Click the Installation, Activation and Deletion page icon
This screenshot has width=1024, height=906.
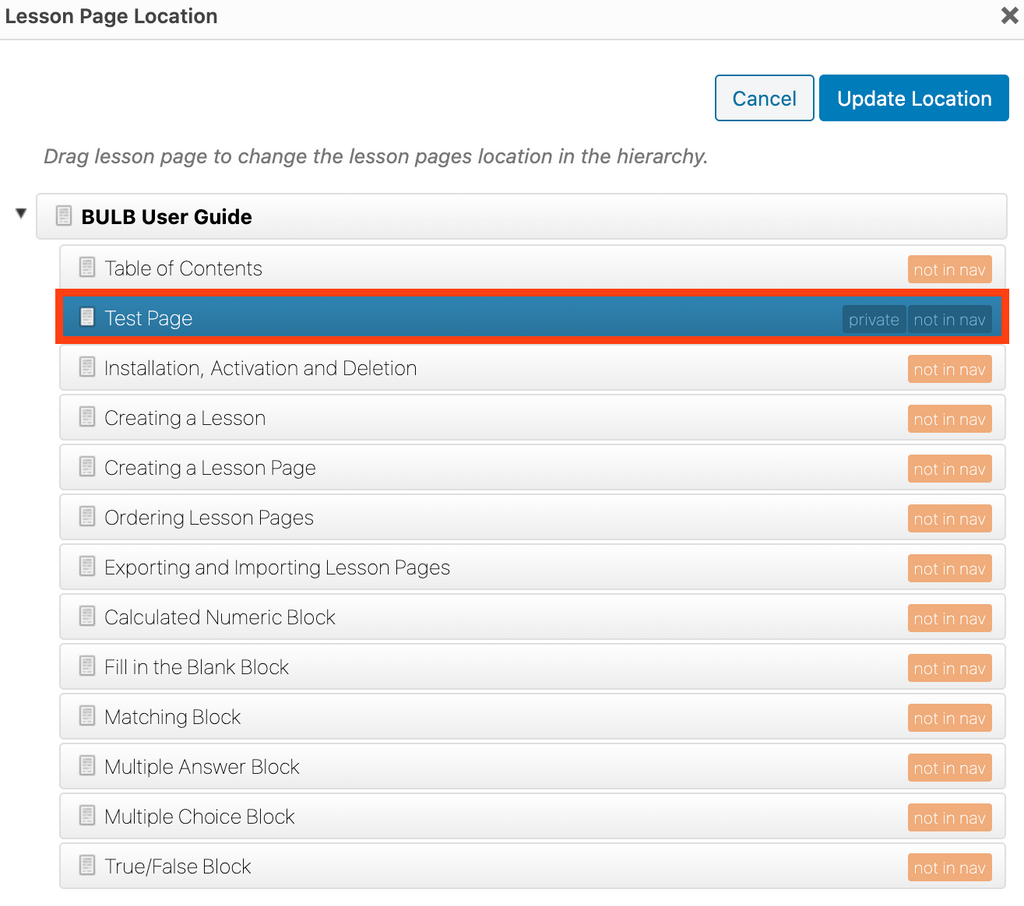87,367
